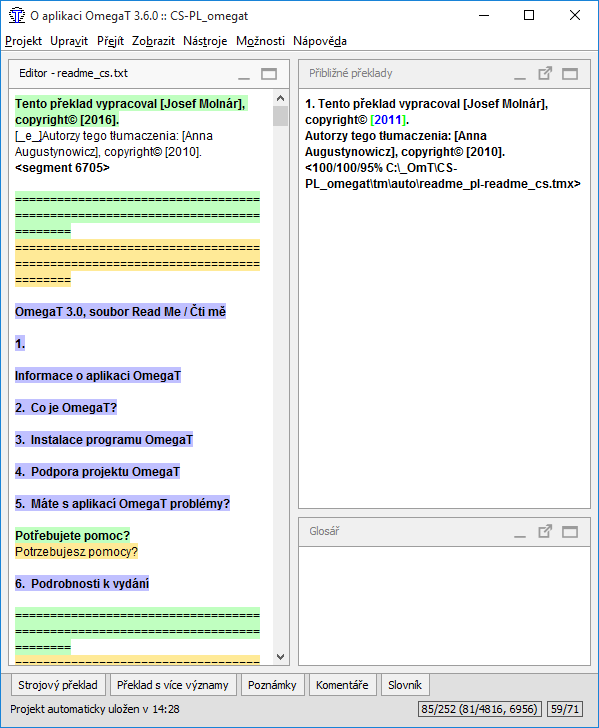Click the editor scrollbar up arrow
Screen dimensions: 599x728
pyautogui.click(x=280, y=98)
